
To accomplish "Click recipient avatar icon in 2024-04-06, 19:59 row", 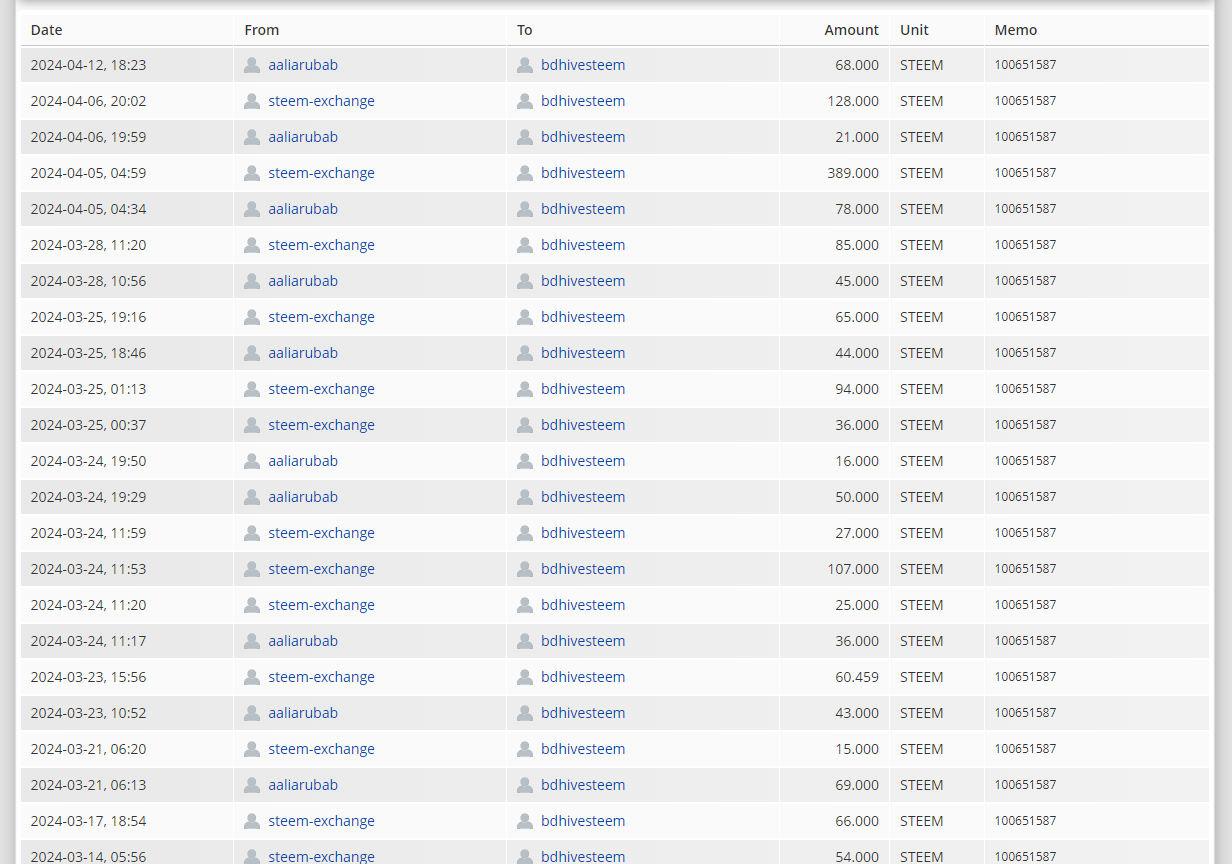I will 525,137.
